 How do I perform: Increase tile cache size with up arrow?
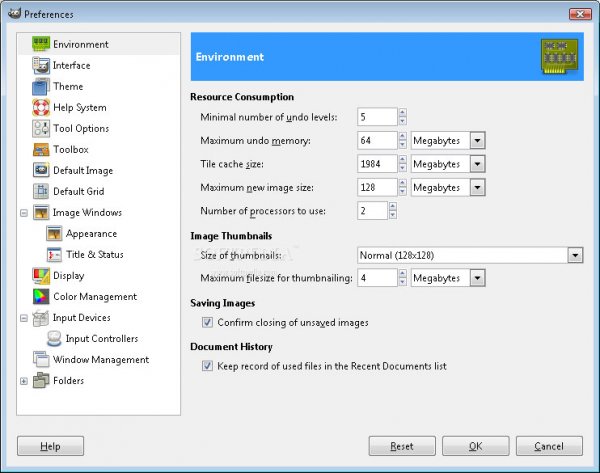(x=402, y=160)
